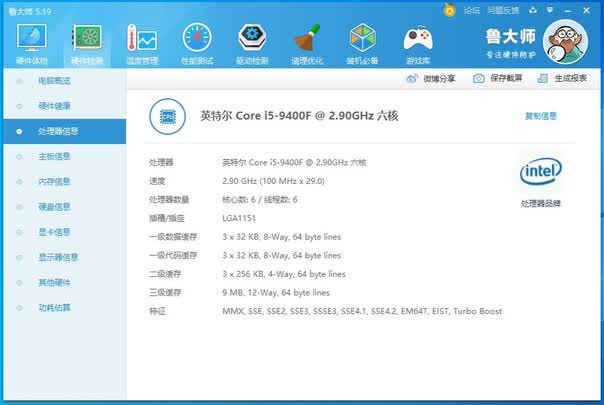Open 功耗估算 power estimation section
Image resolution: width=604 pixels, height=405 pixels.
pos(54,307)
